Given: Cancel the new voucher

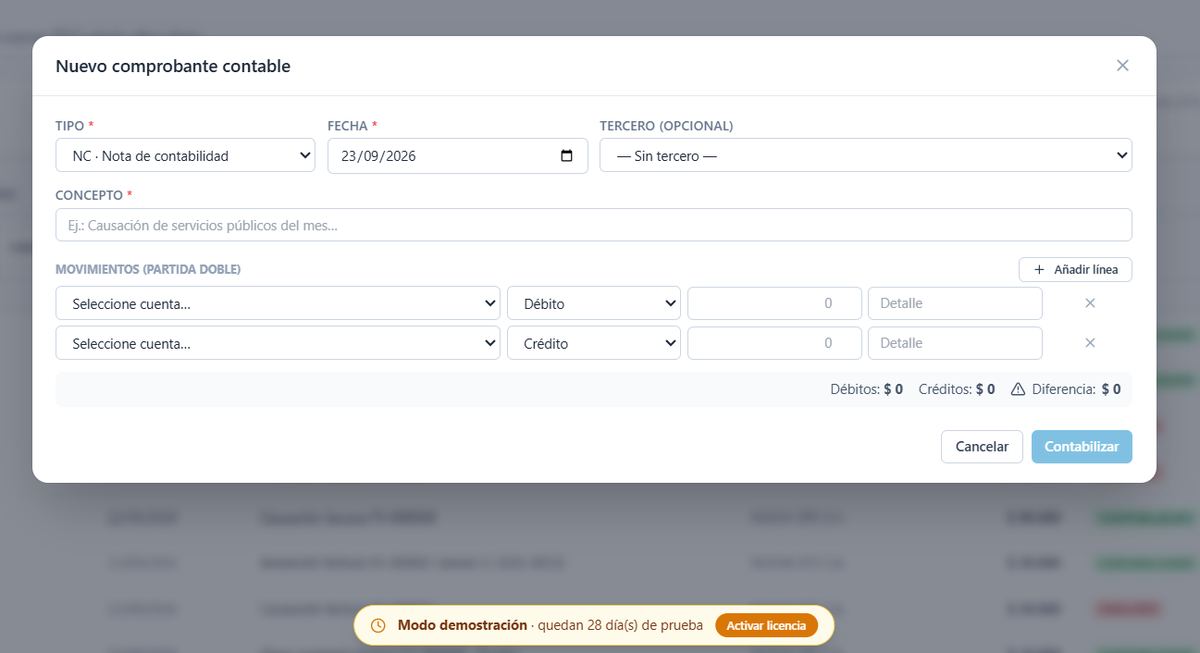Looking at the screenshot, I should 982,447.
